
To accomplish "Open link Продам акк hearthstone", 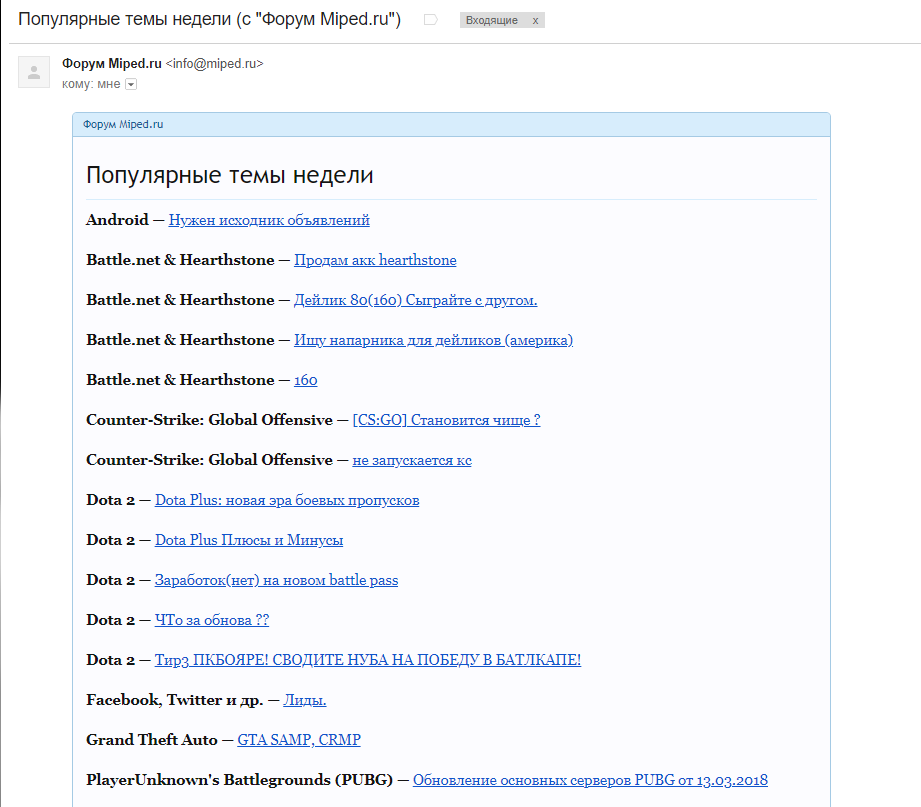I will pos(375,260).
